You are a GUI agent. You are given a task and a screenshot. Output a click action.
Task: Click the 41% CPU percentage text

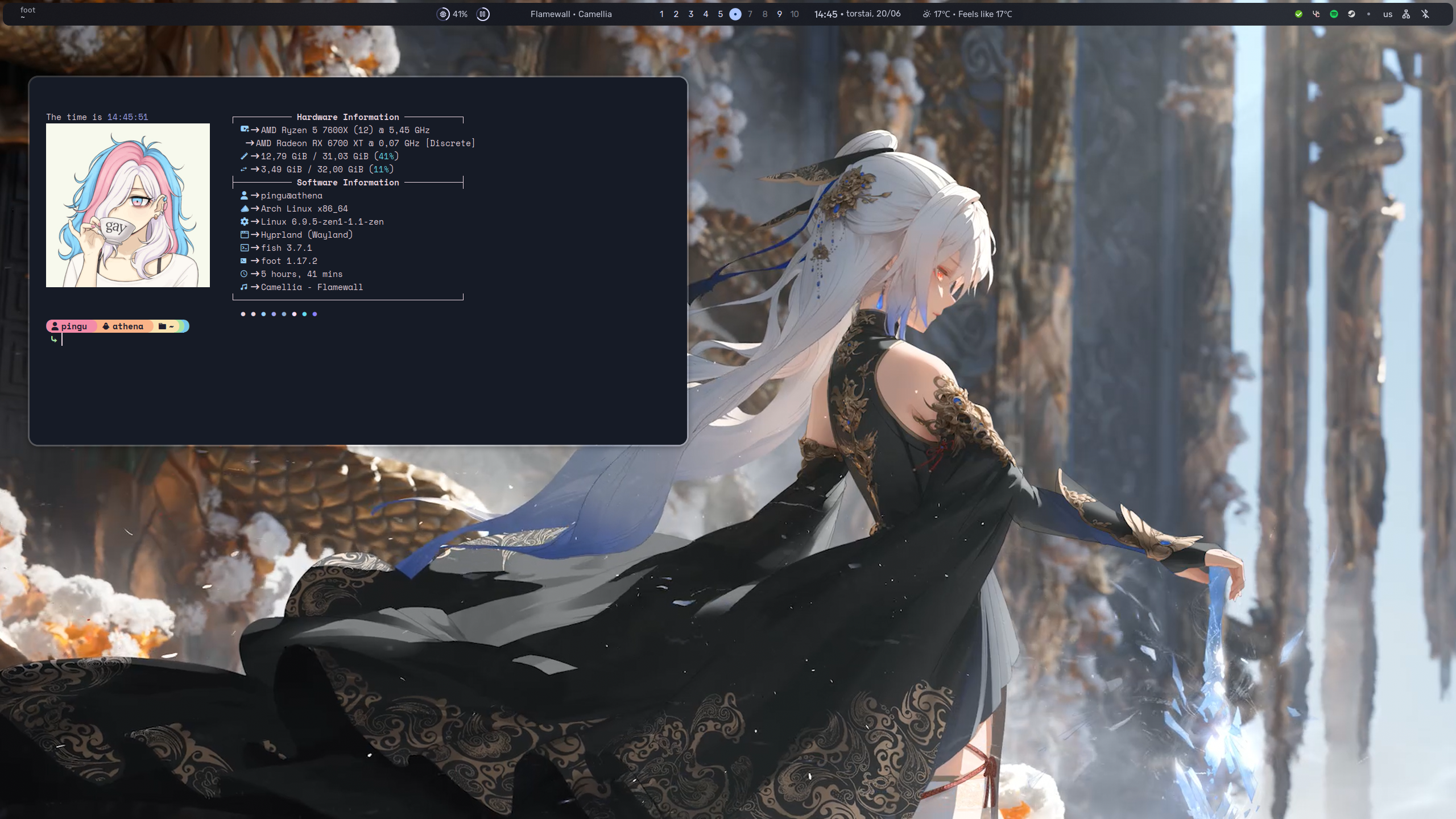click(460, 14)
